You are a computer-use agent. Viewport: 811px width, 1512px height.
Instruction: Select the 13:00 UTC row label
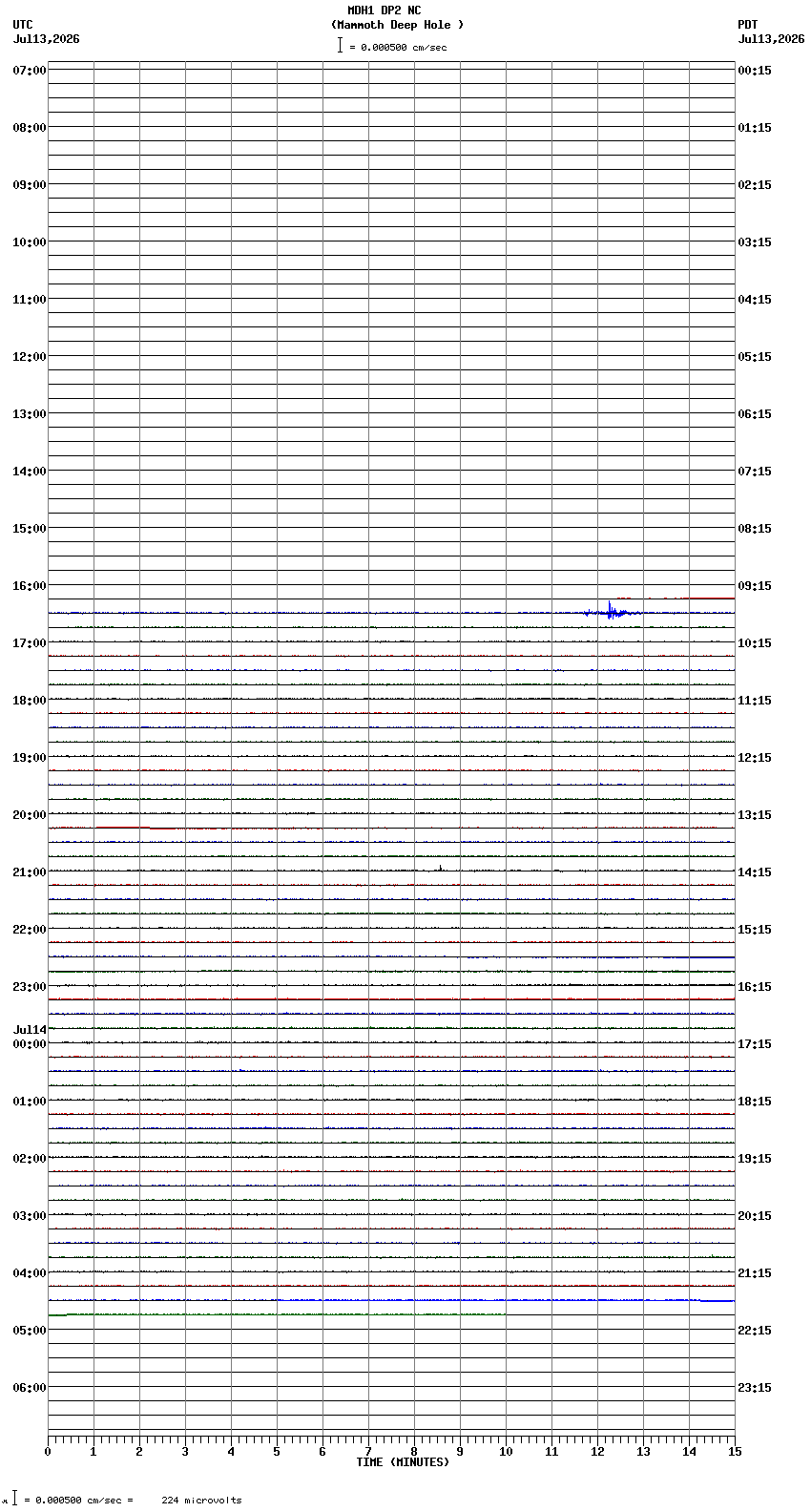(x=30, y=414)
